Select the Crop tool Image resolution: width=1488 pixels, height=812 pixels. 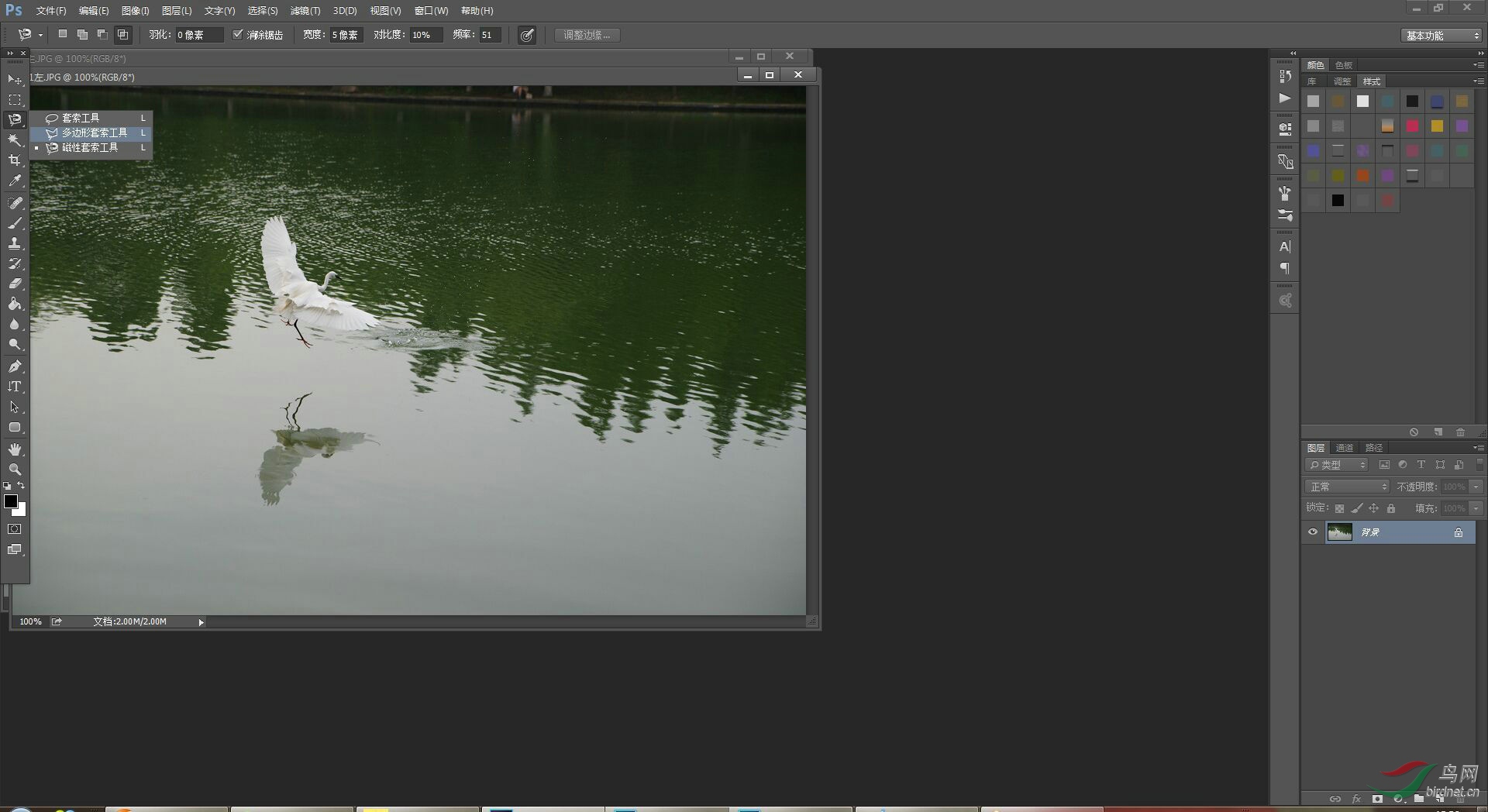click(x=15, y=160)
